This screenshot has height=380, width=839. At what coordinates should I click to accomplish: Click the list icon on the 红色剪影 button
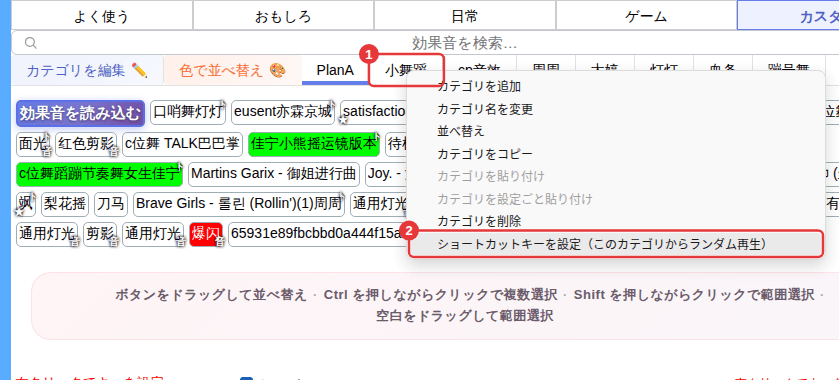113,153
